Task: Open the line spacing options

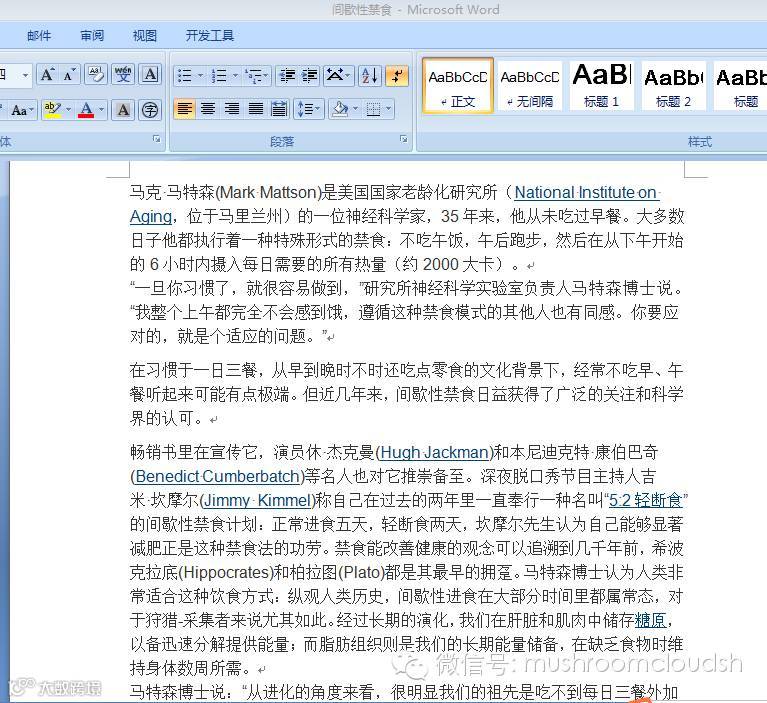Action: click(308, 109)
